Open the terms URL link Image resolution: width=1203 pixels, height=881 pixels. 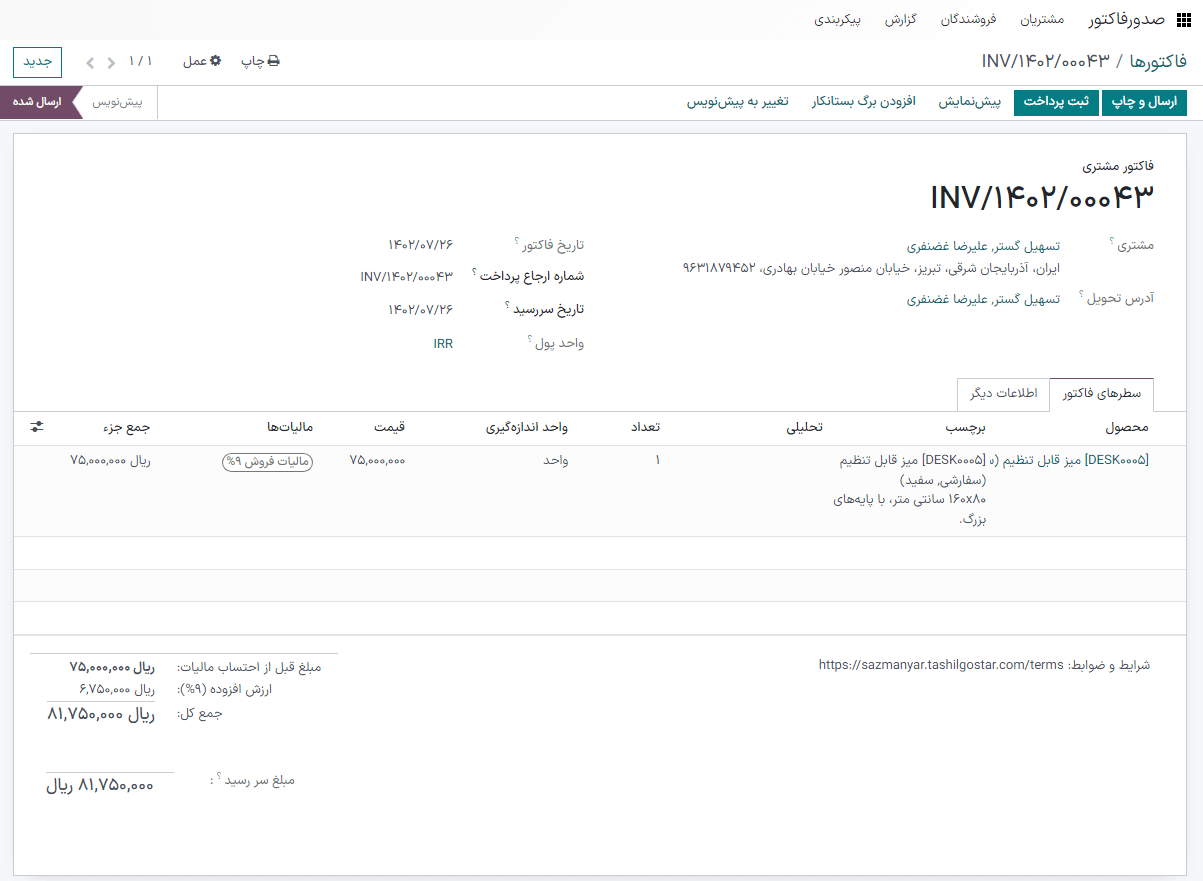940,665
